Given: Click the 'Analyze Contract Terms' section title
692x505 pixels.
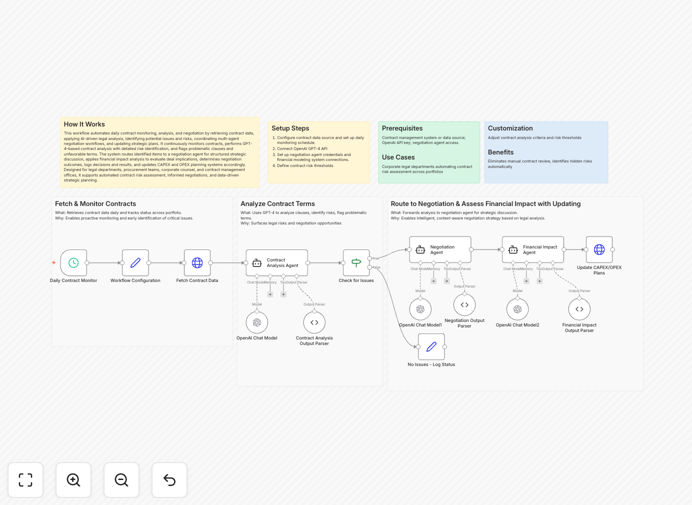Looking at the screenshot, I should pyautogui.click(x=278, y=204).
